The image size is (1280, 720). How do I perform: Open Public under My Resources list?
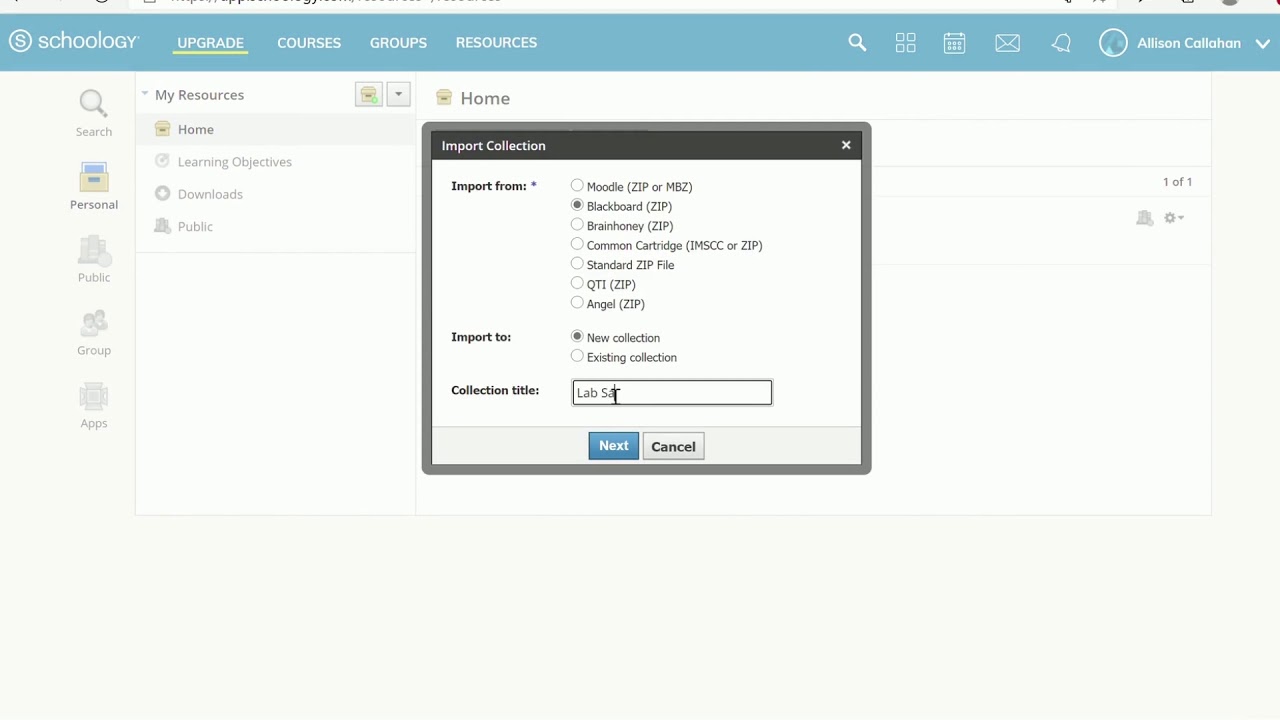coord(195,226)
